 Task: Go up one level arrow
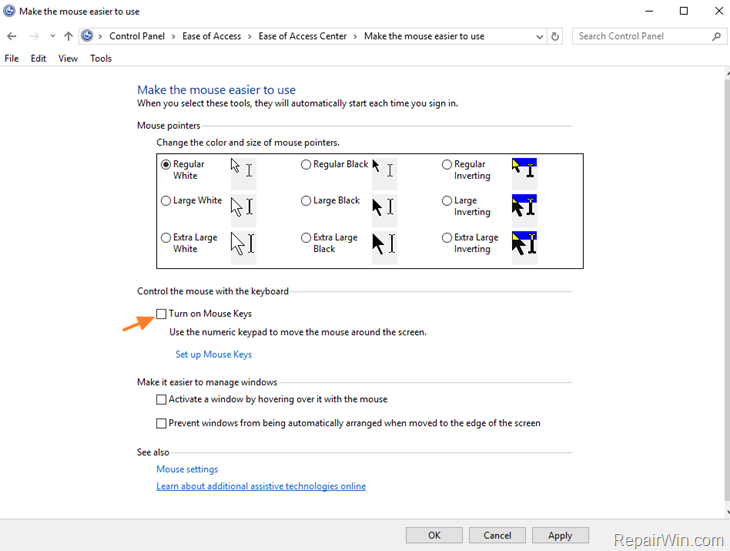point(68,36)
